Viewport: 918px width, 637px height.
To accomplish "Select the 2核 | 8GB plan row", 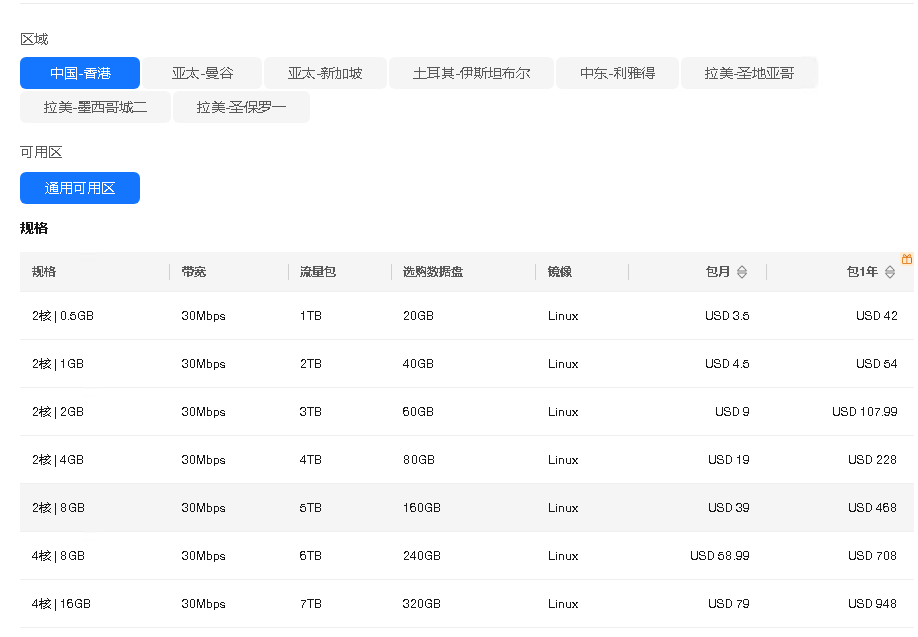I will [x=467, y=508].
